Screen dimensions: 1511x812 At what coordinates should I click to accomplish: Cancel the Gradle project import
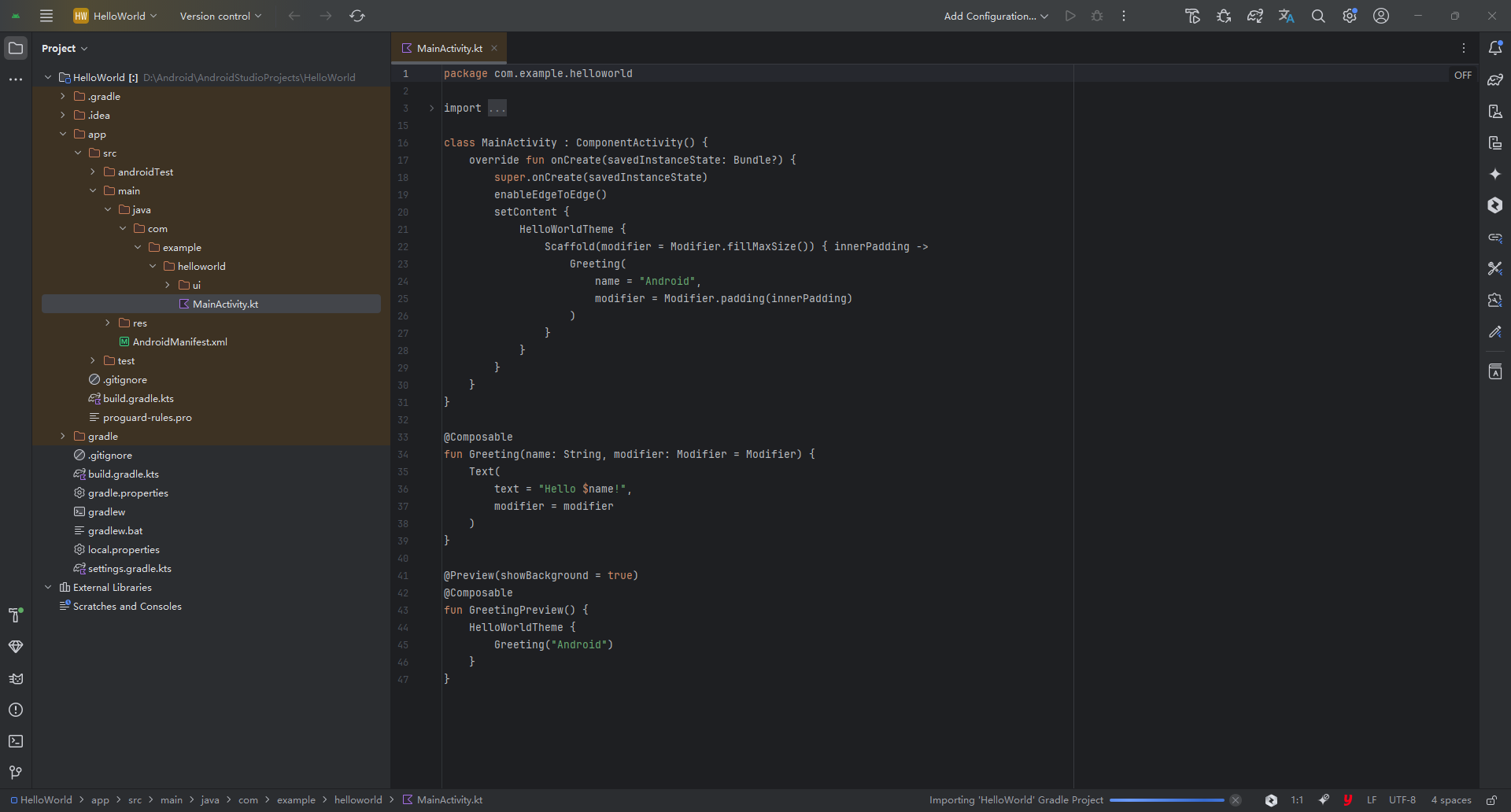coord(1236,800)
